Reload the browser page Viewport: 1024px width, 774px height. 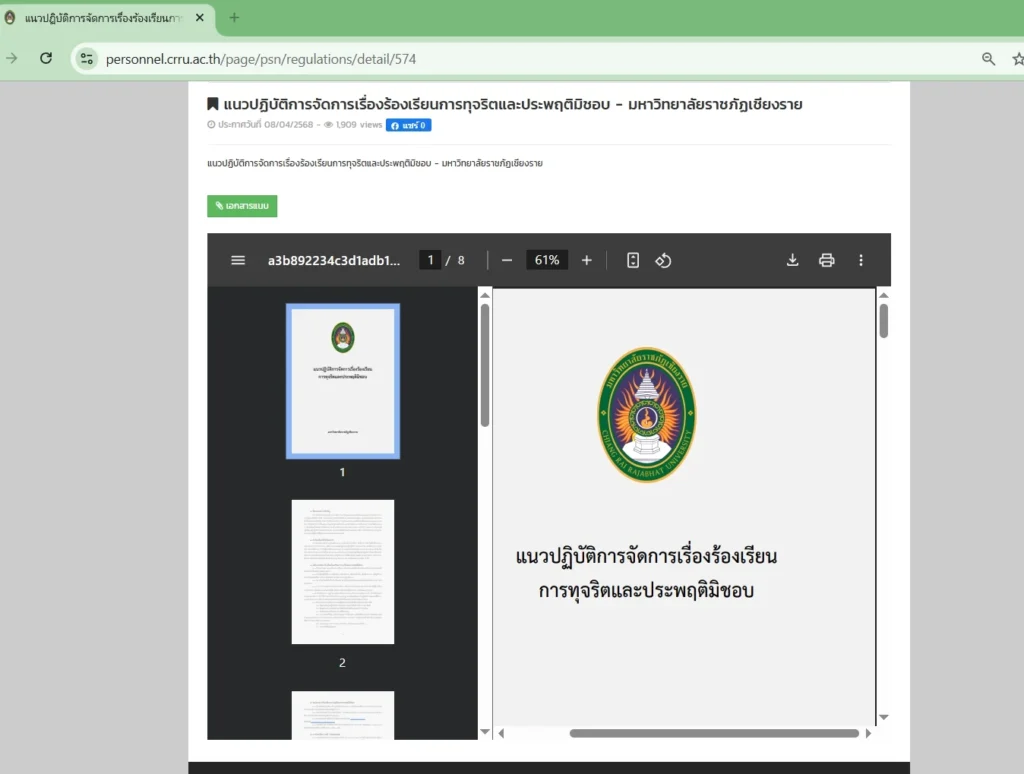(x=46, y=58)
